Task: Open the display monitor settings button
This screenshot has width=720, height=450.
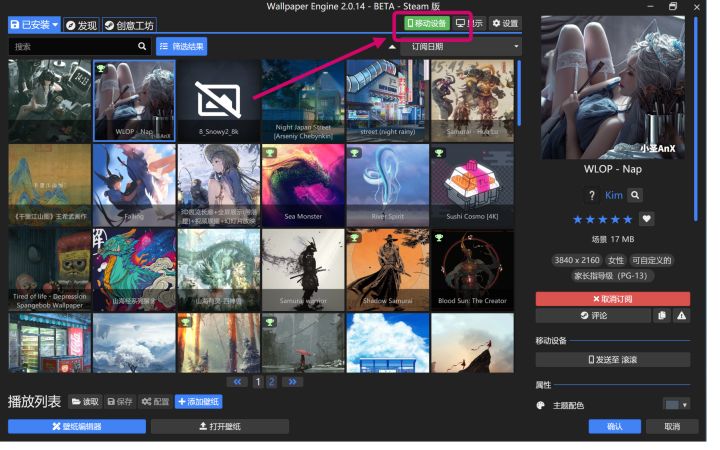Action: (x=468, y=23)
